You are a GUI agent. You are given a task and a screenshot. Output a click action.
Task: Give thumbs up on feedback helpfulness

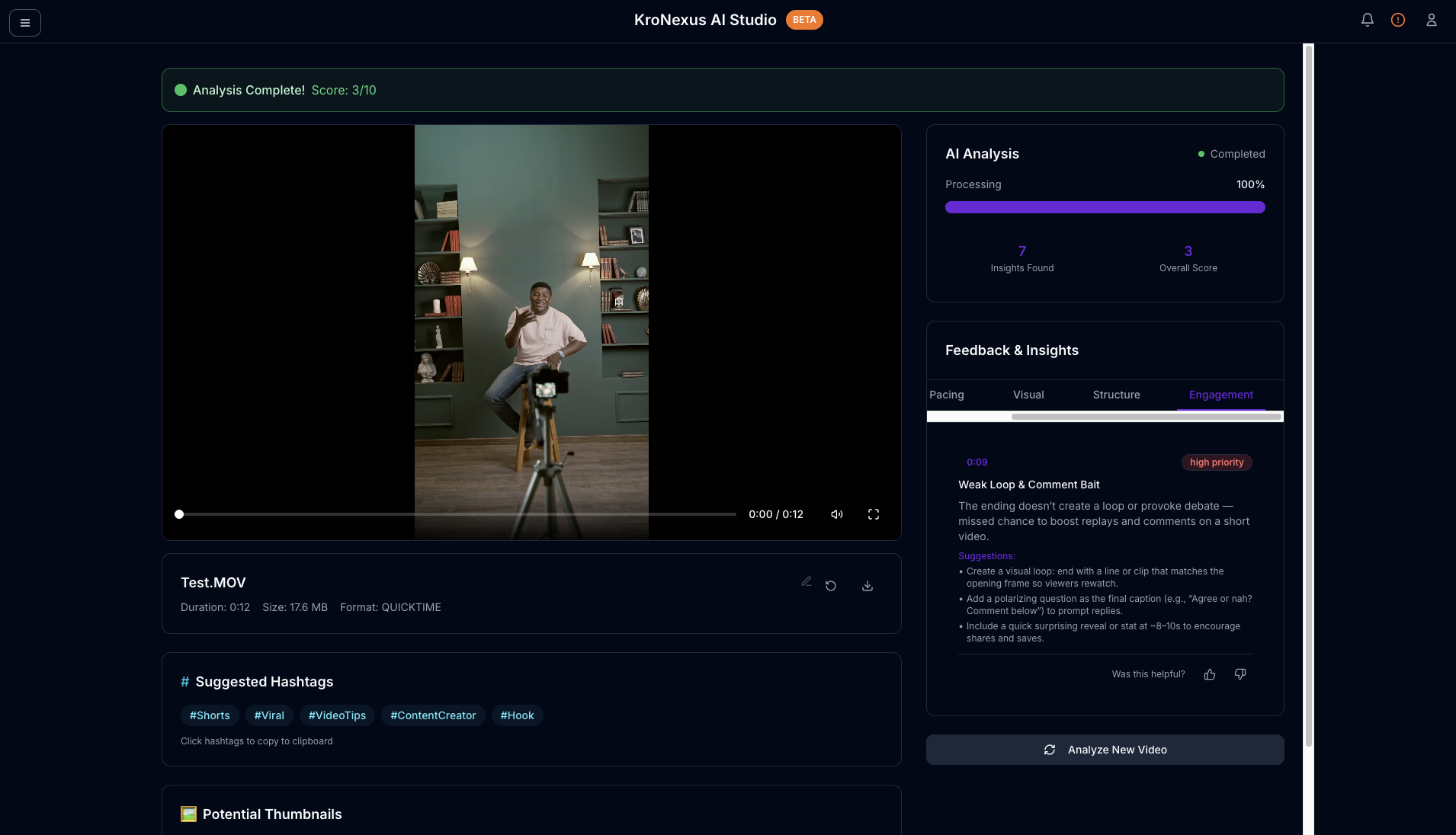[x=1209, y=674]
